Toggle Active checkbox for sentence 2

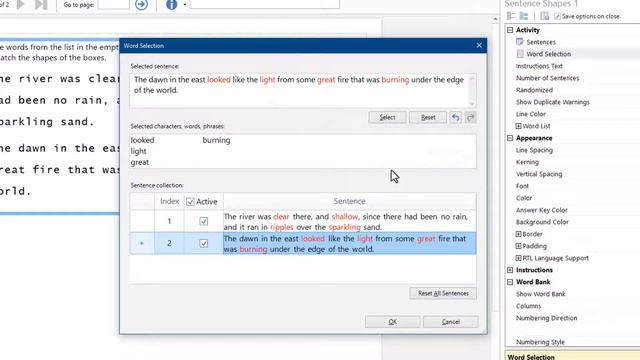pos(204,243)
